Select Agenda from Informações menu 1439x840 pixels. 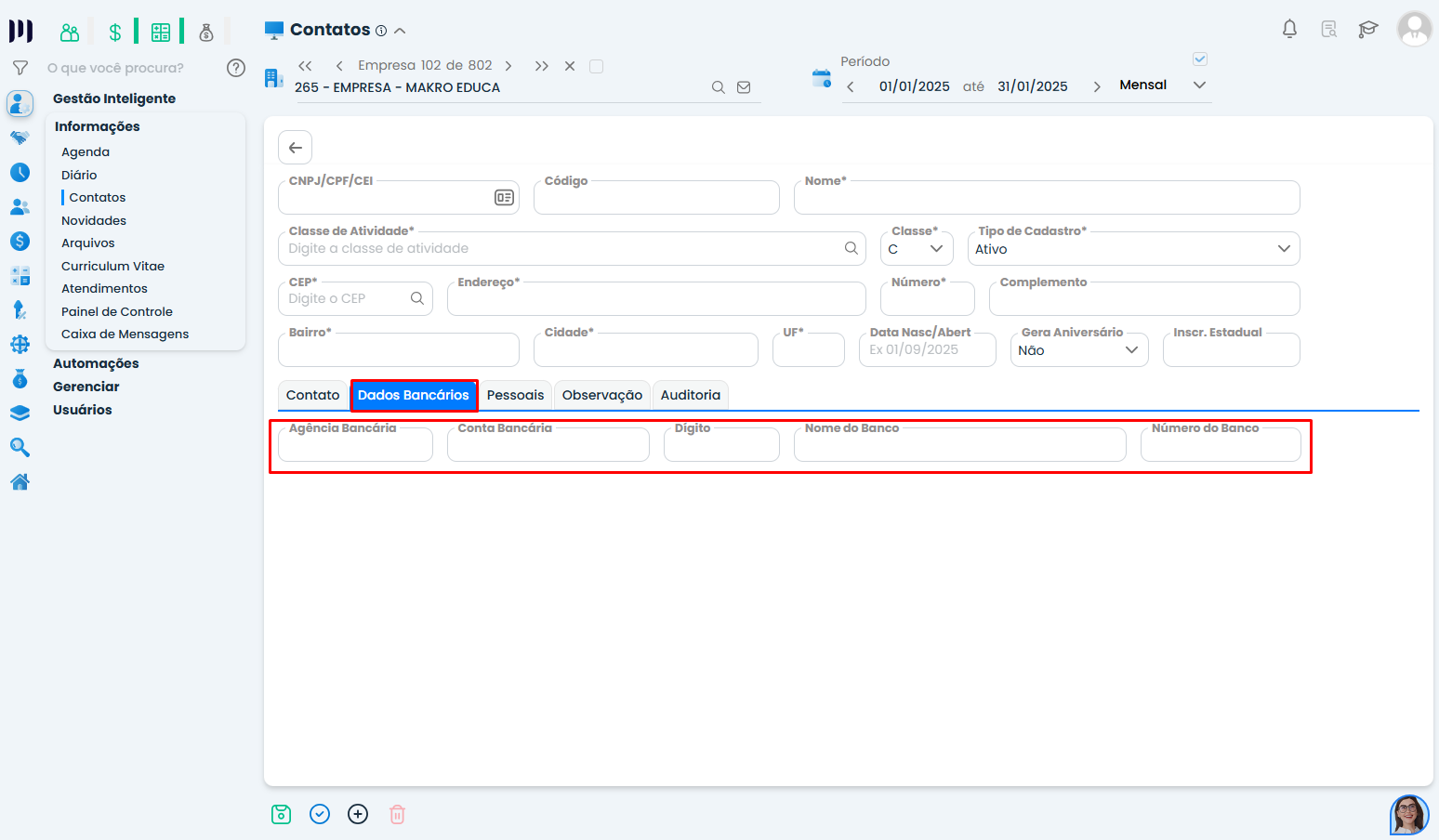[x=86, y=151]
